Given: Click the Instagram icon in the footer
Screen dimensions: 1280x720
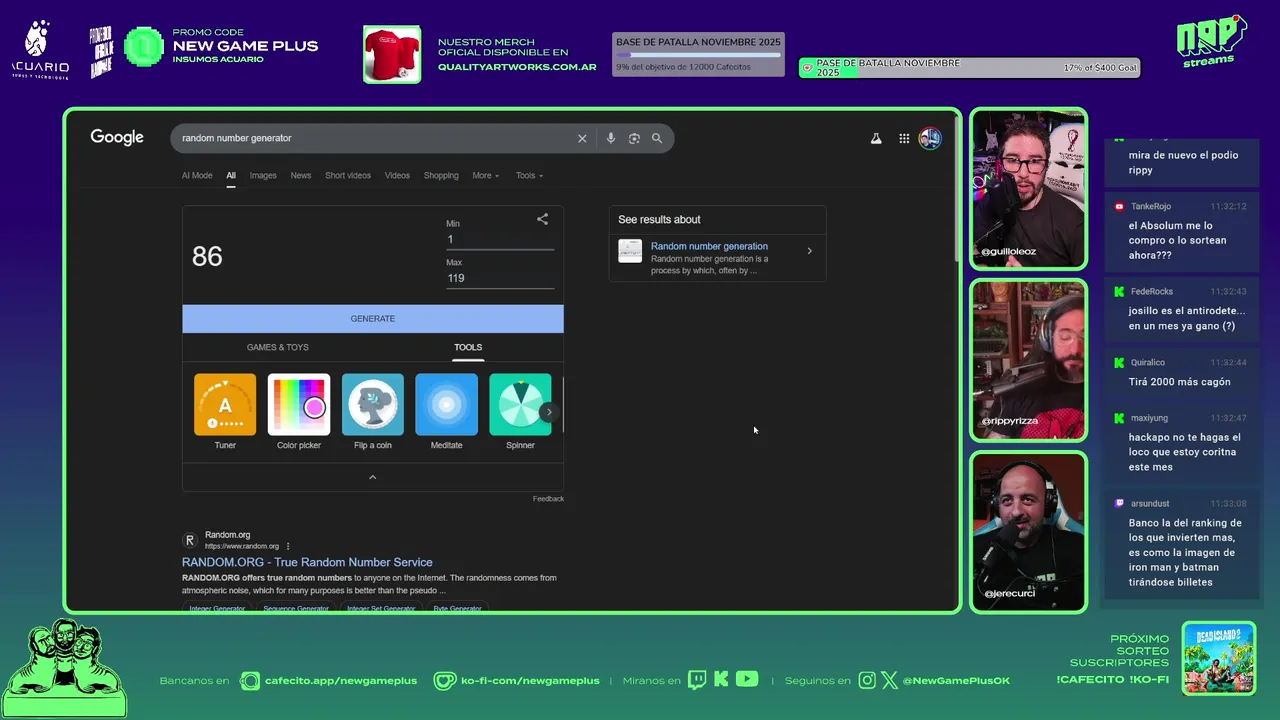Looking at the screenshot, I should [x=867, y=681].
